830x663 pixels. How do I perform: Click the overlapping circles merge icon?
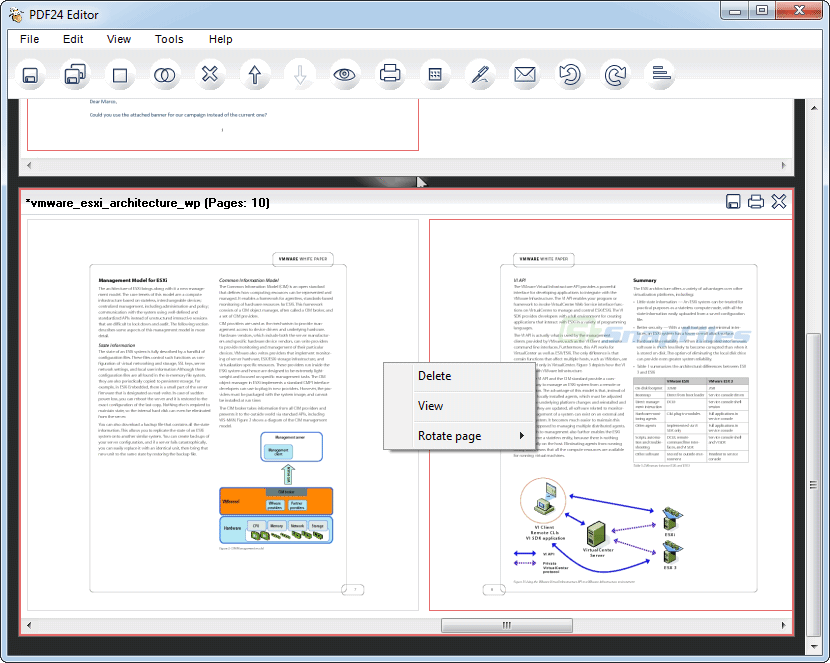[165, 75]
